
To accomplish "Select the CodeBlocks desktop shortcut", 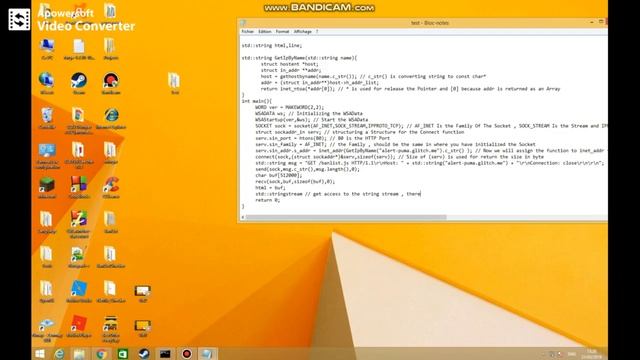I will click(79, 188).
